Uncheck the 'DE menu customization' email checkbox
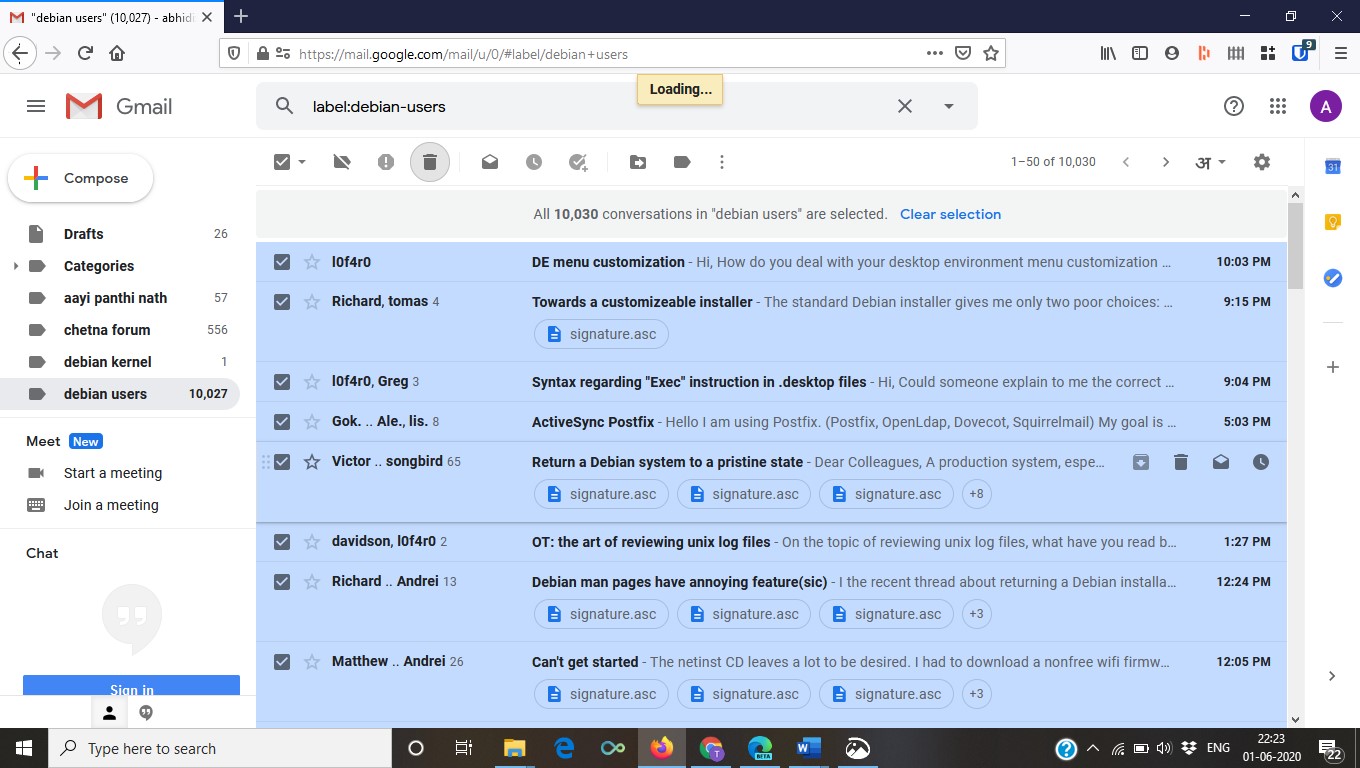This screenshot has width=1360, height=768. point(283,262)
